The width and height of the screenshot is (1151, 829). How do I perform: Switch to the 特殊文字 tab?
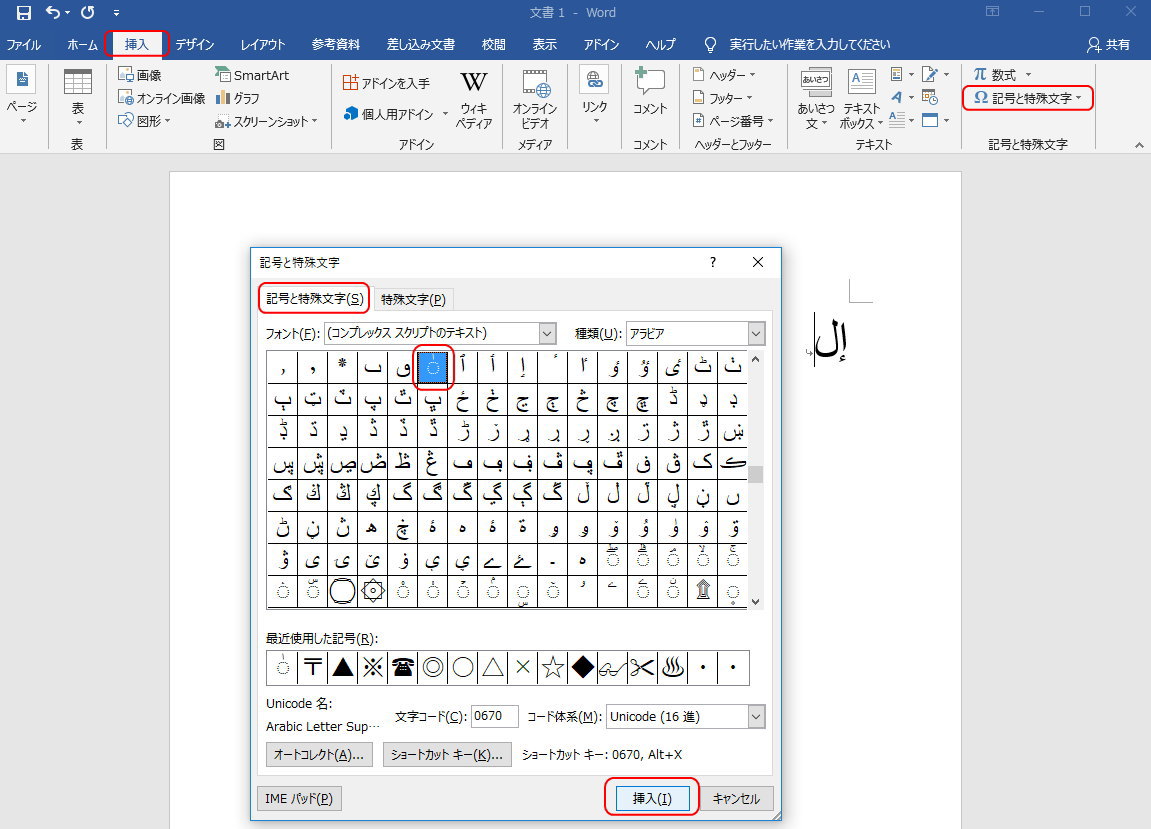[x=413, y=298]
